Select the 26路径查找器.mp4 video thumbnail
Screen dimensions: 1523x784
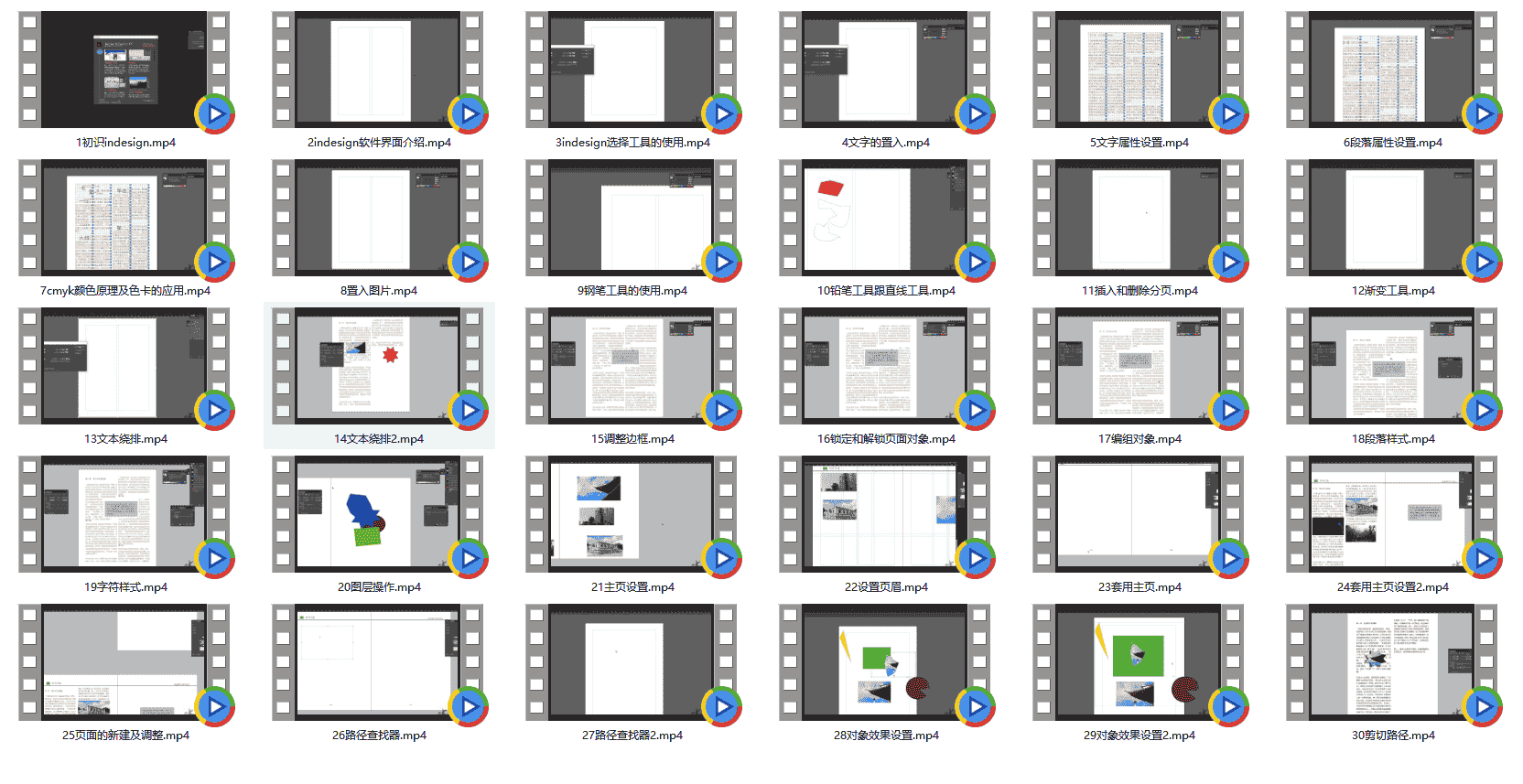coord(379,663)
